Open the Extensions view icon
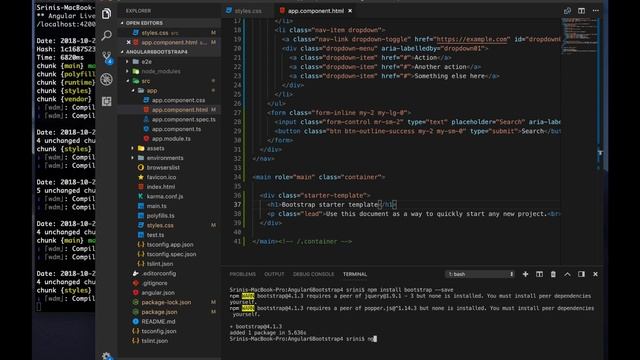Image resolution: width=640 pixels, height=360 pixels. pyautogui.click(x=107, y=101)
